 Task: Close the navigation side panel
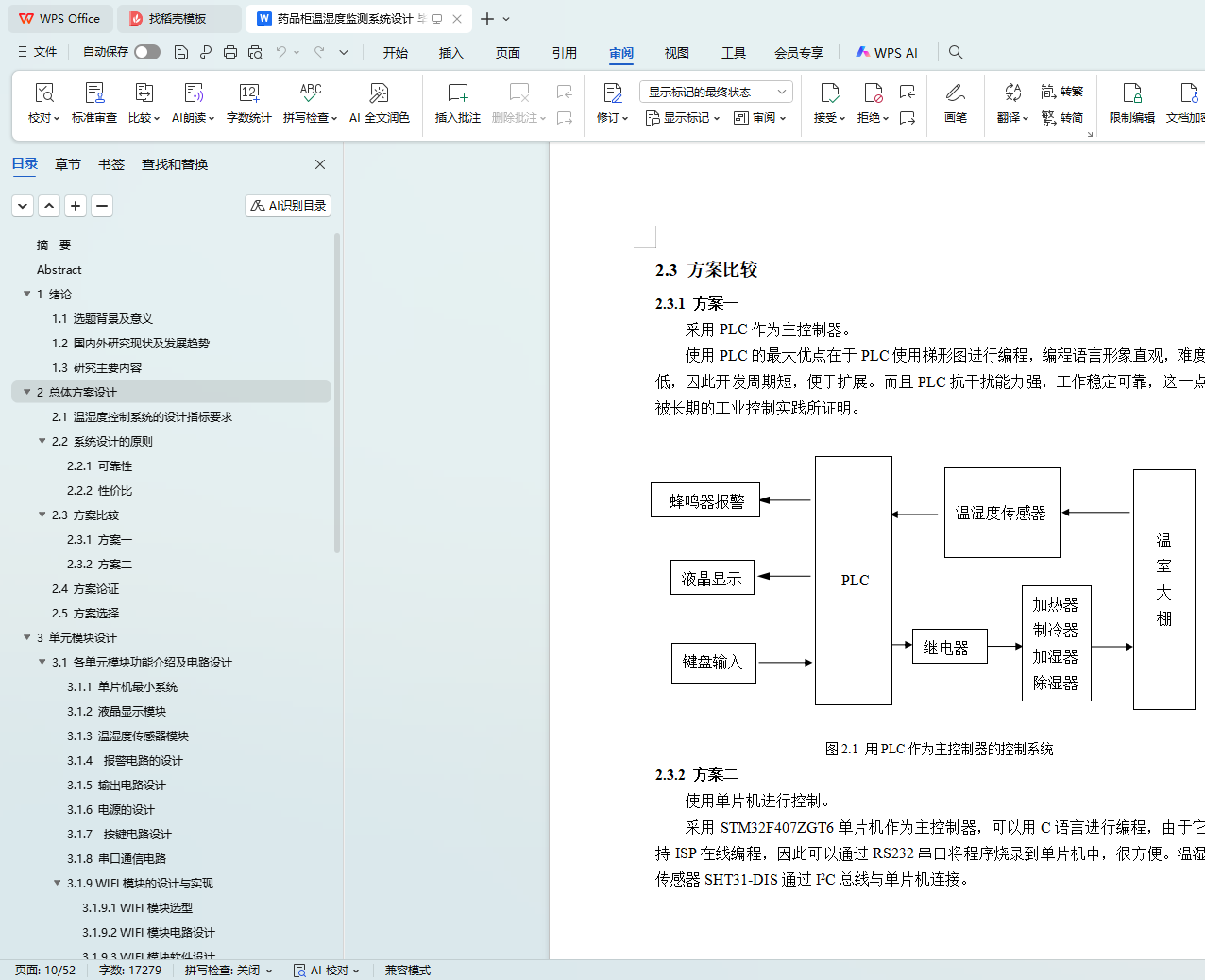(320, 164)
